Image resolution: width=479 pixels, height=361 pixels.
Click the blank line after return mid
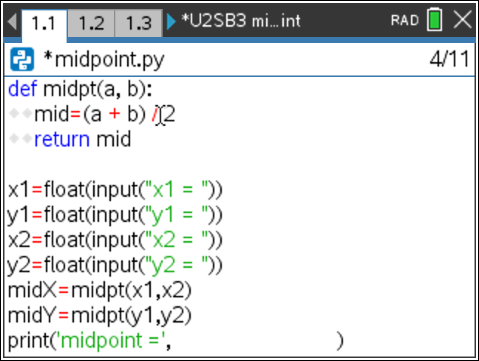(x=239, y=165)
